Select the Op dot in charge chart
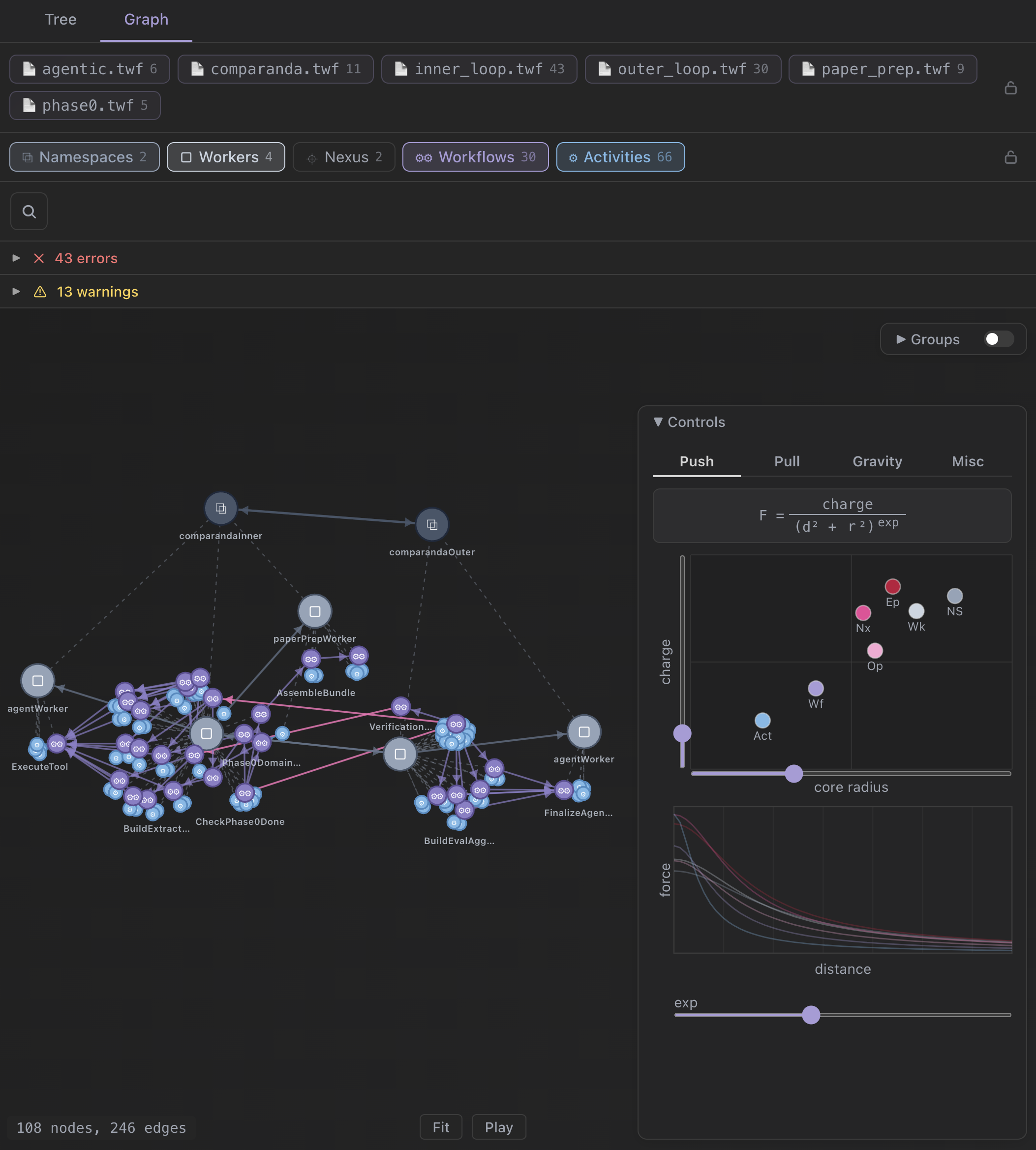The height and width of the screenshot is (1150, 1036). coord(875,650)
